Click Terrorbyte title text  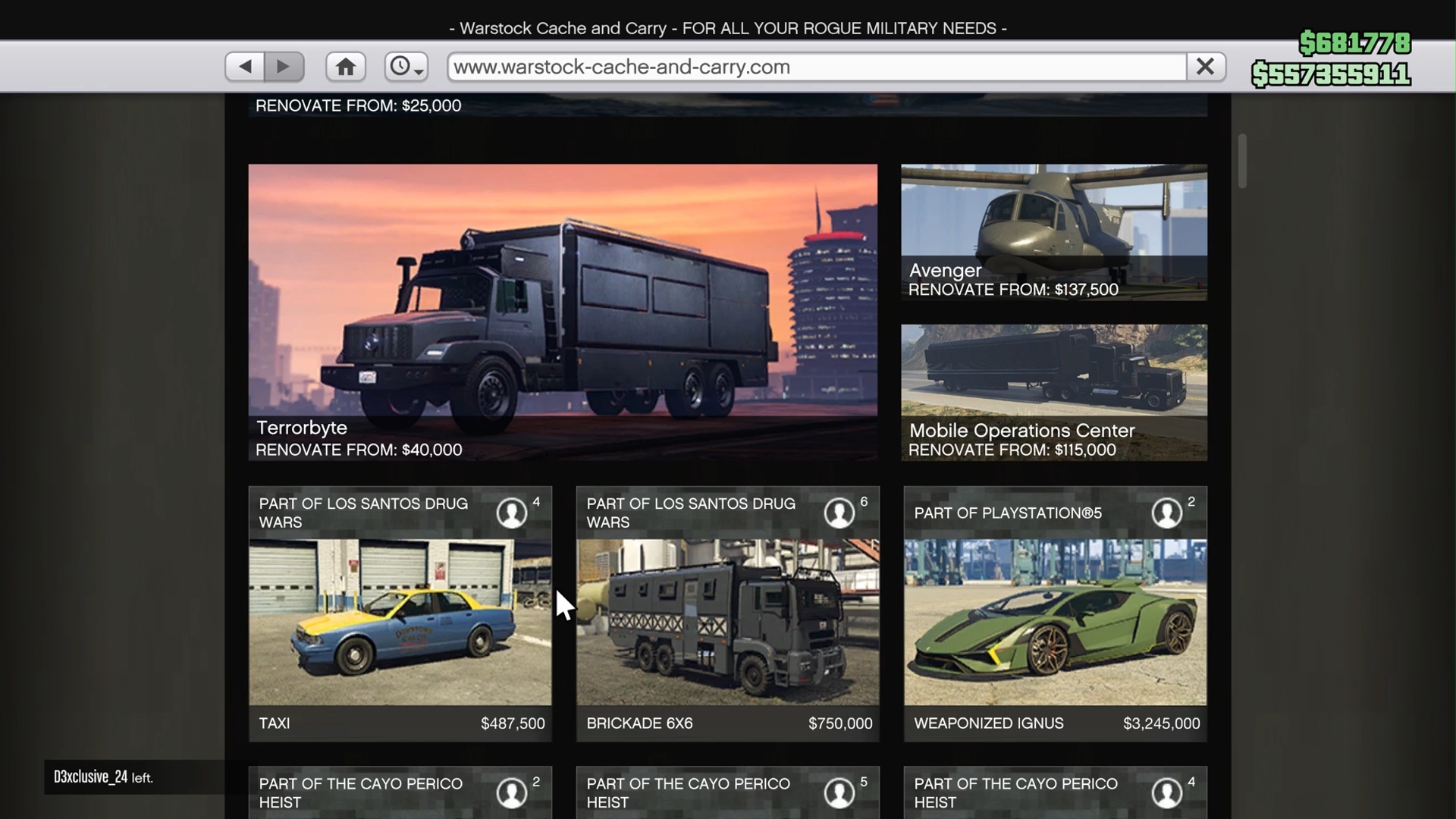(302, 428)
